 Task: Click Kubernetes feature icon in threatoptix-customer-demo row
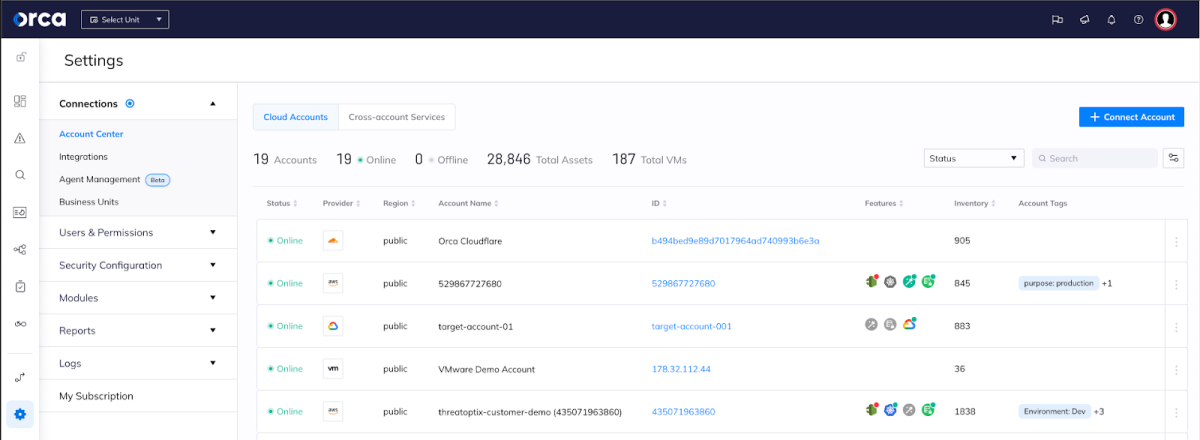[891, 410]
